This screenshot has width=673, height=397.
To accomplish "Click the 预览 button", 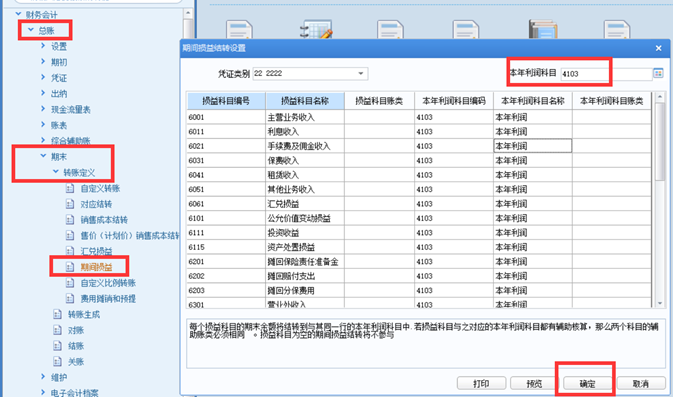I will (x=534, y=384).
